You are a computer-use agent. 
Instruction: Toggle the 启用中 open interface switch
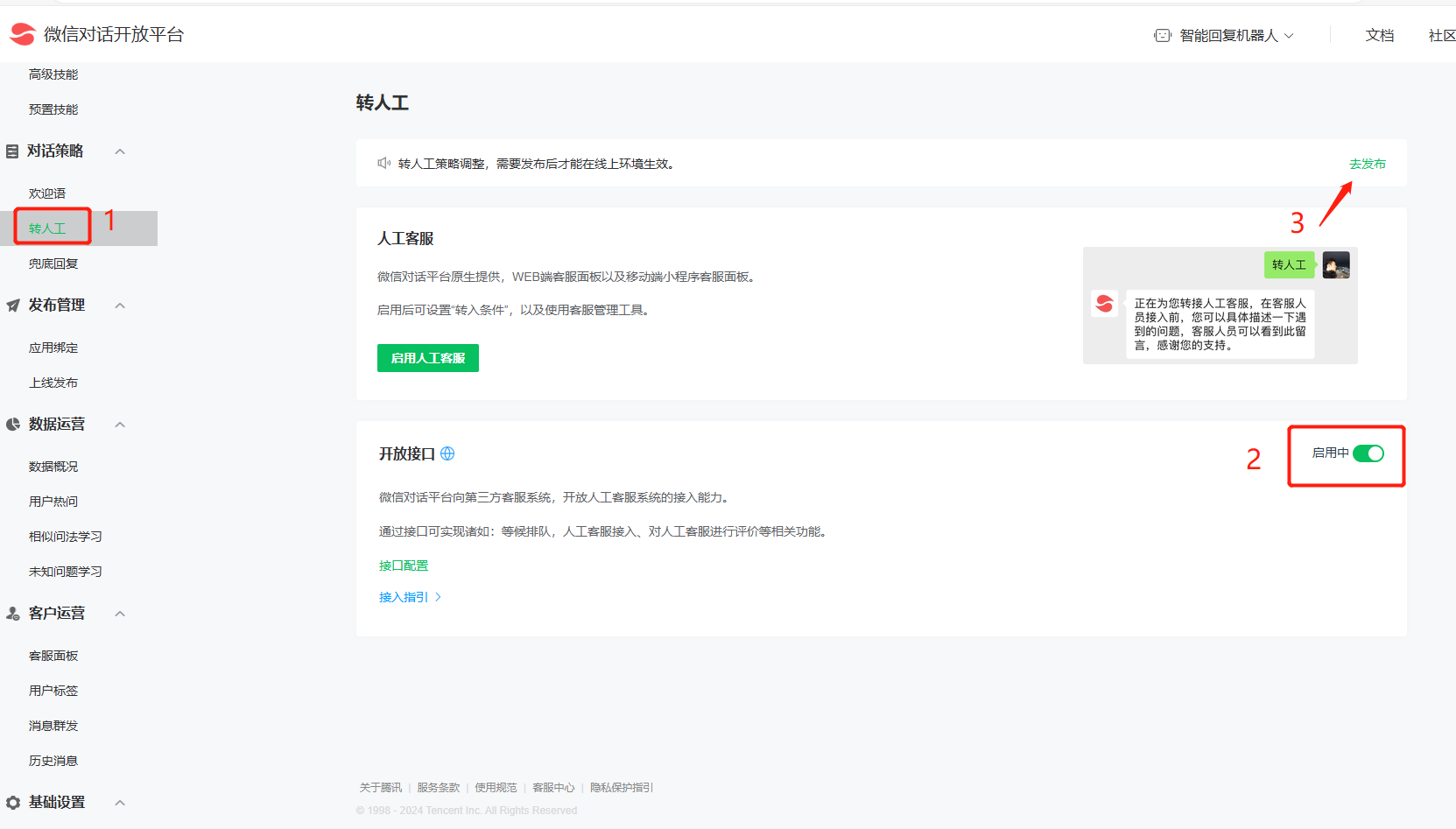point(1368,453)
